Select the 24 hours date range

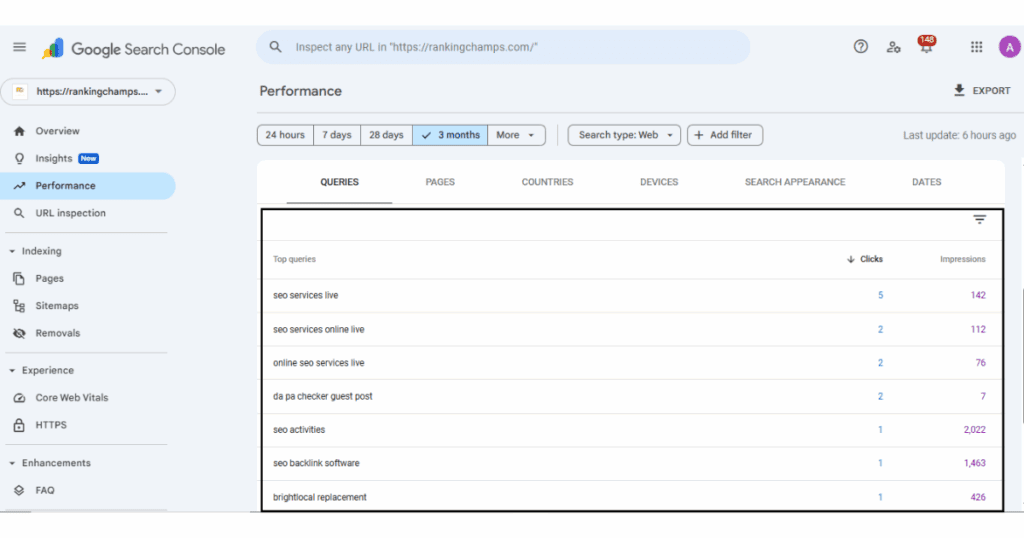click(x=285, y=135)
